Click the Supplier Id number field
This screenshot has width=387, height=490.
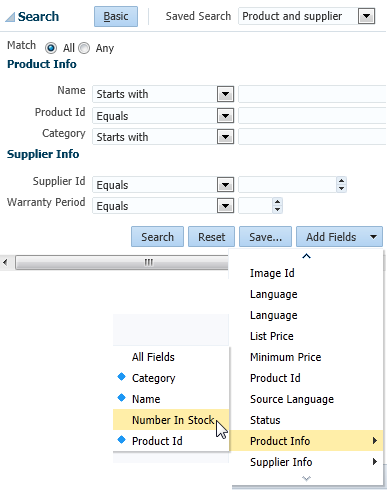[x=287, y=185]
